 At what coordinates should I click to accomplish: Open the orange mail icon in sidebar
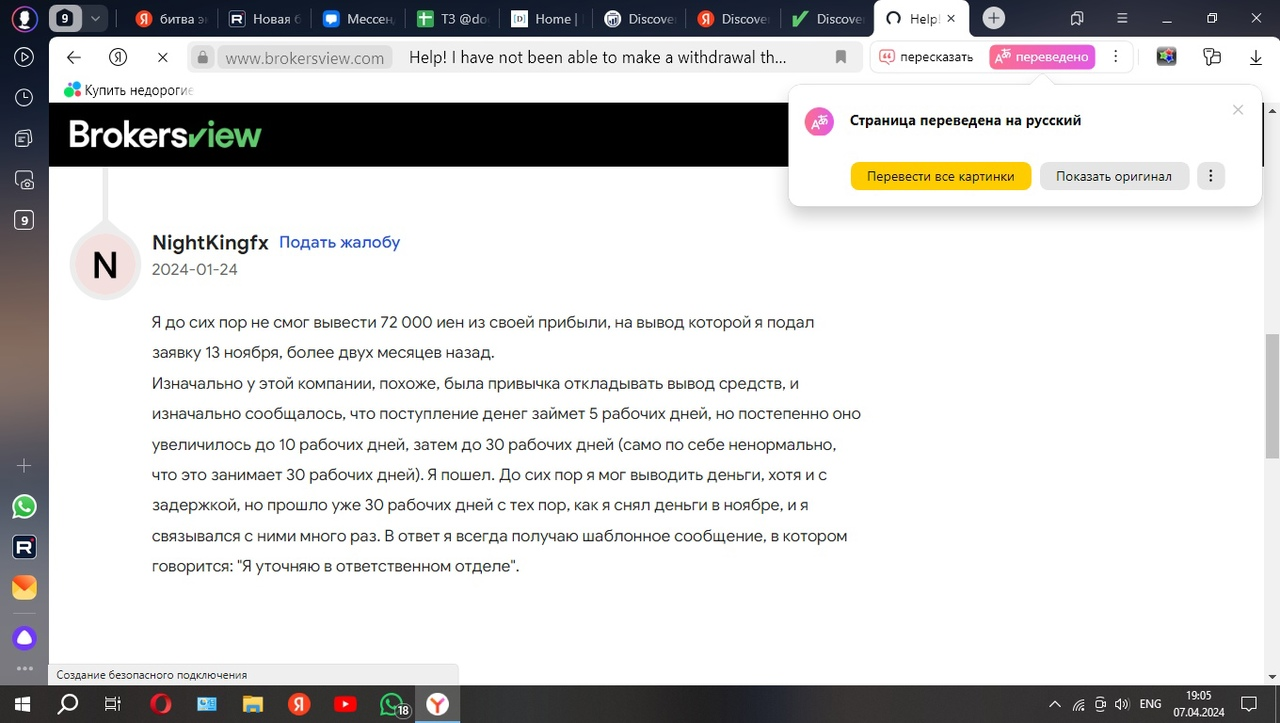(x=24, y=588)
